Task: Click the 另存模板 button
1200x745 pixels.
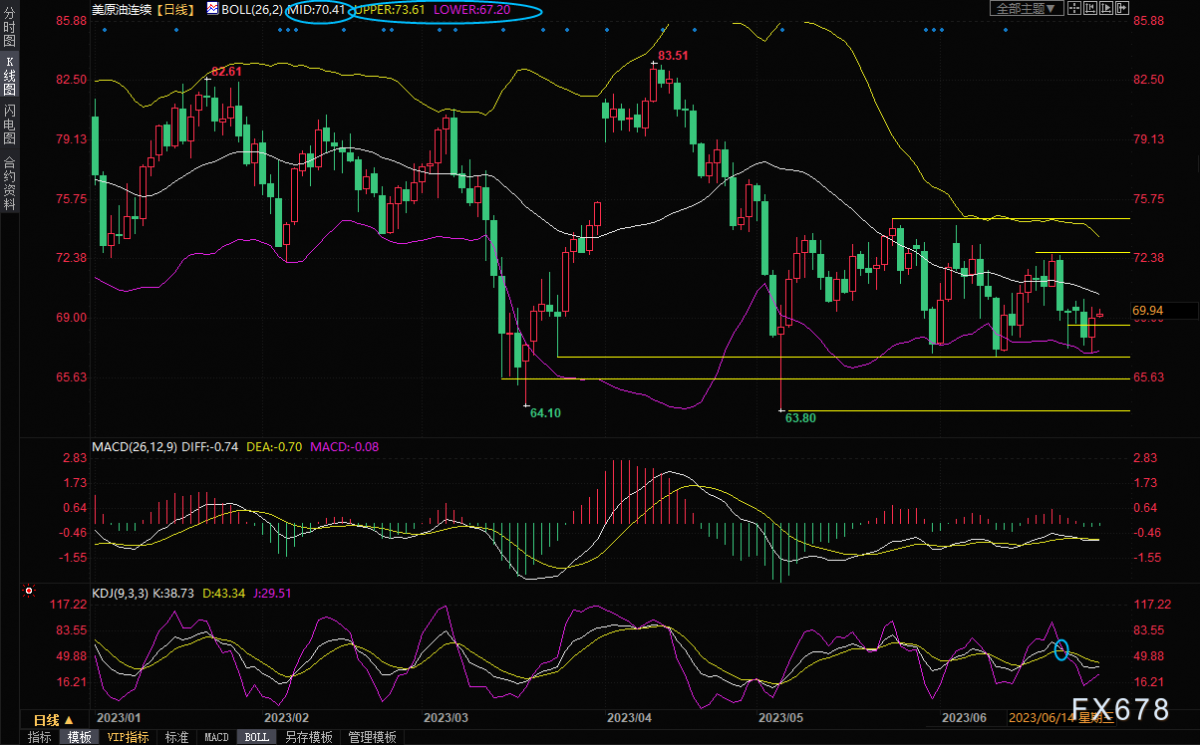Action: pos(308,737)
